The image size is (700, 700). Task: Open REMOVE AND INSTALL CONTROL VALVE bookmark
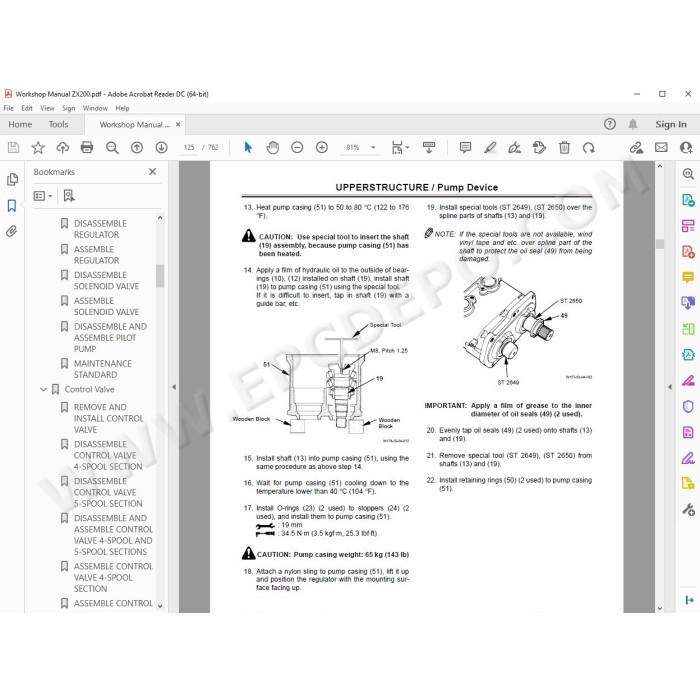point(108,418)
